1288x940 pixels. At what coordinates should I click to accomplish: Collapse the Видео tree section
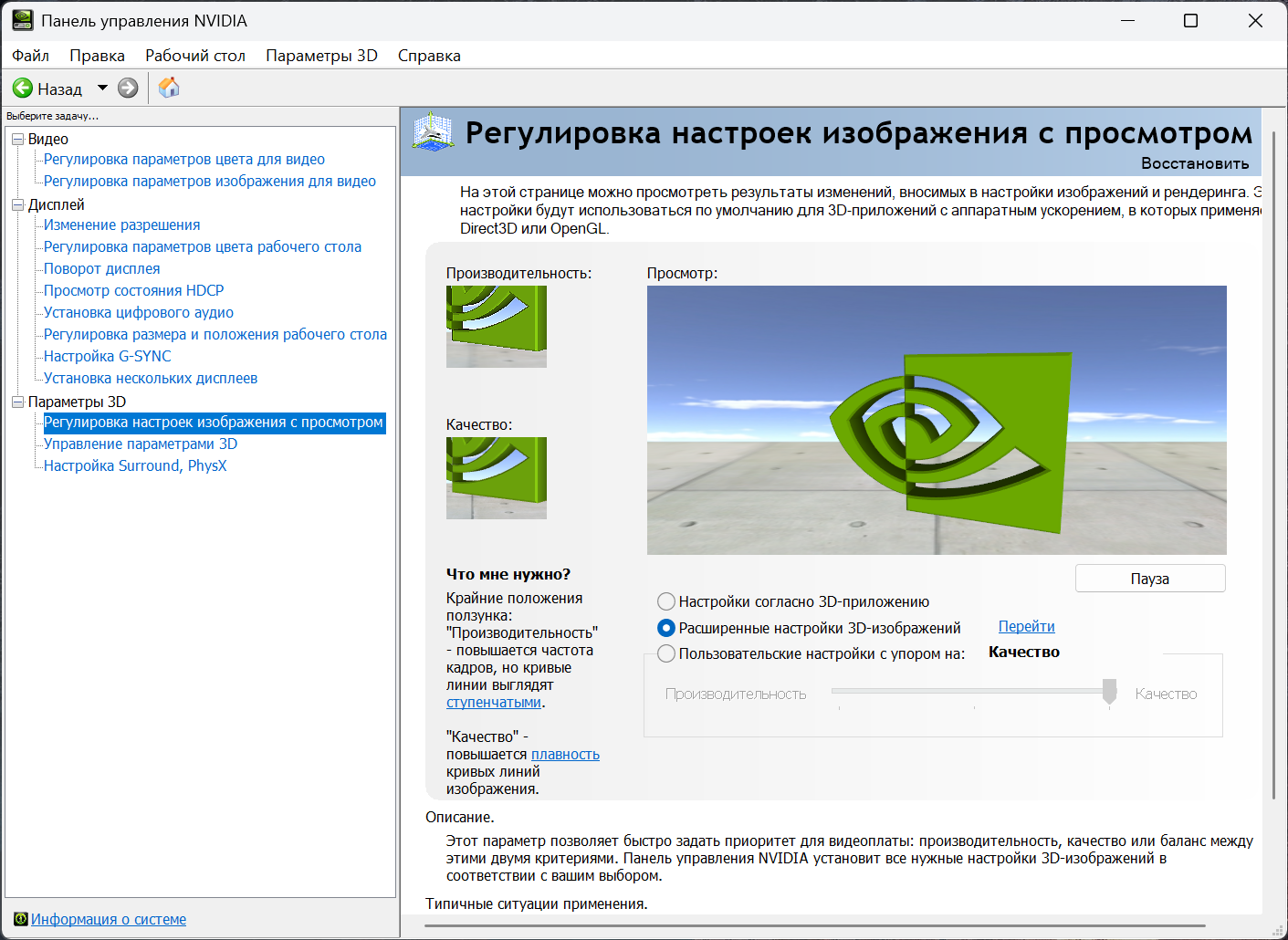pos(17,139)
